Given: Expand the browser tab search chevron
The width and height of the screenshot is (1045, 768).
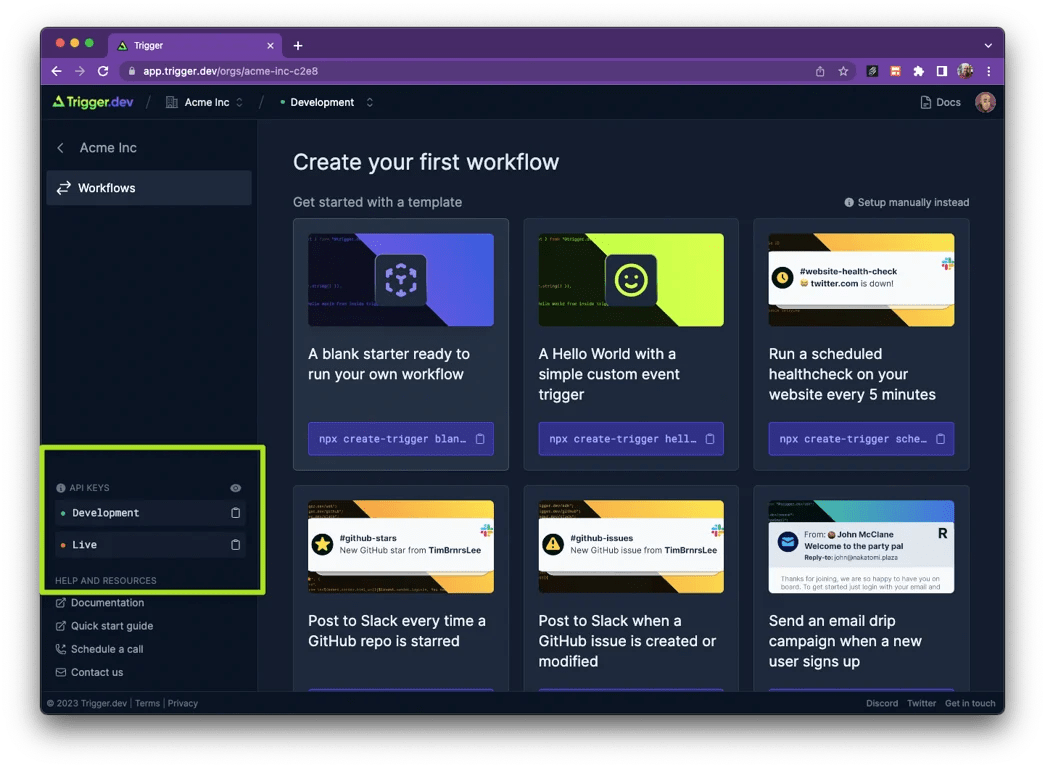Looking at the screenshot, I should click(x=988, y=45).
